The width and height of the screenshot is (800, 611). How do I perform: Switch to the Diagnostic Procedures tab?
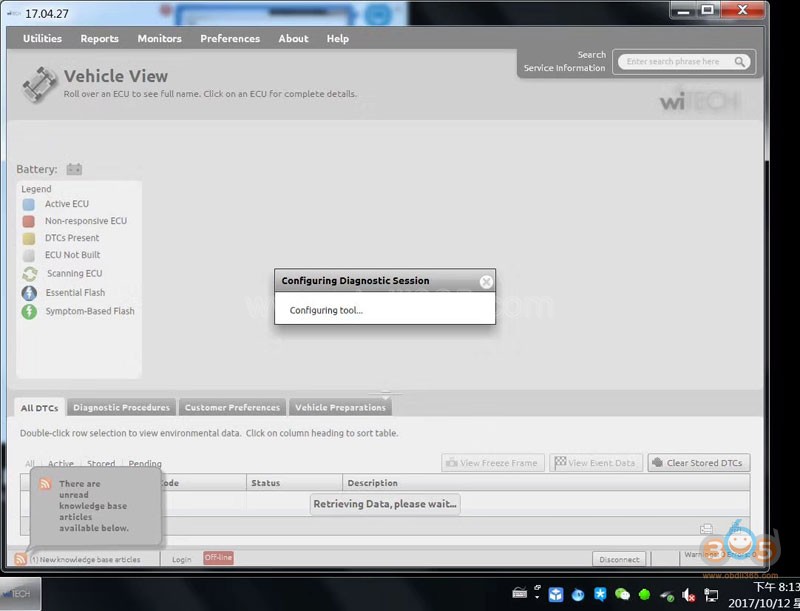[x=121, y=407]
